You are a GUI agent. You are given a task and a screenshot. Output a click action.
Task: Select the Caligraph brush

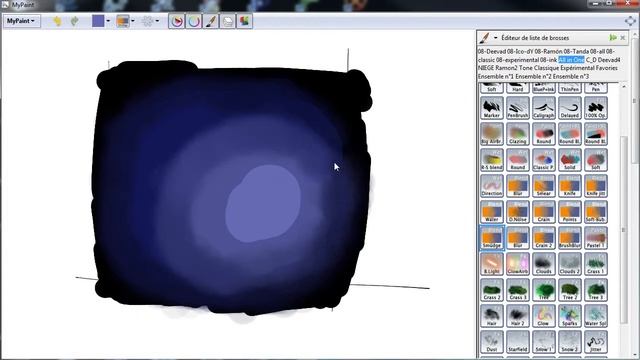[x=544, y=108]
